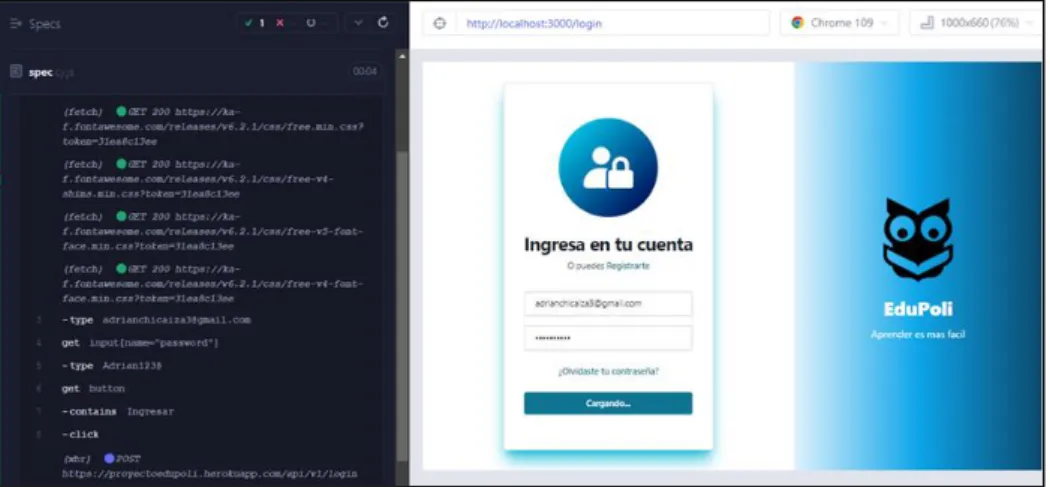Open the spec file name
Screen dimensions: 1050x487
pos(50,72)
